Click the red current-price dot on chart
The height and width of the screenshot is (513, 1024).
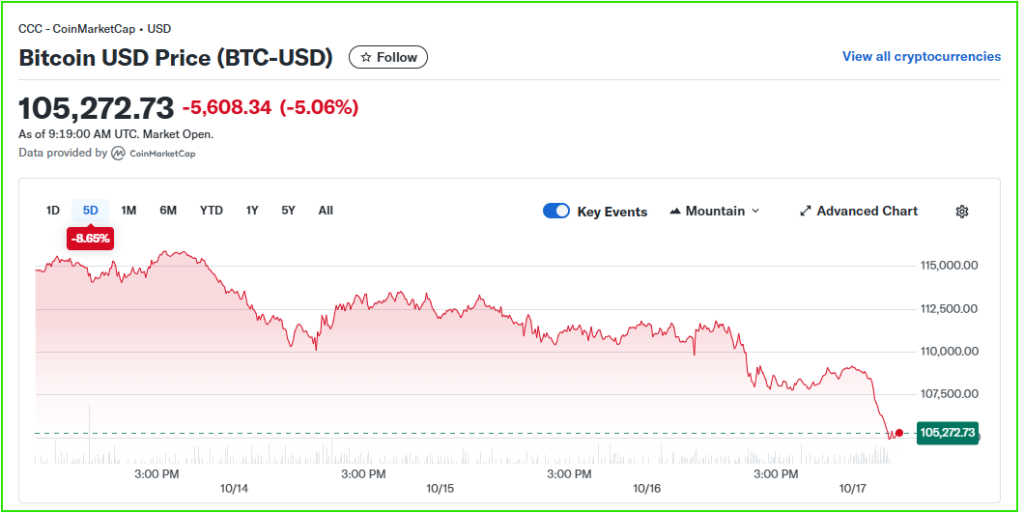pos(899,433)
